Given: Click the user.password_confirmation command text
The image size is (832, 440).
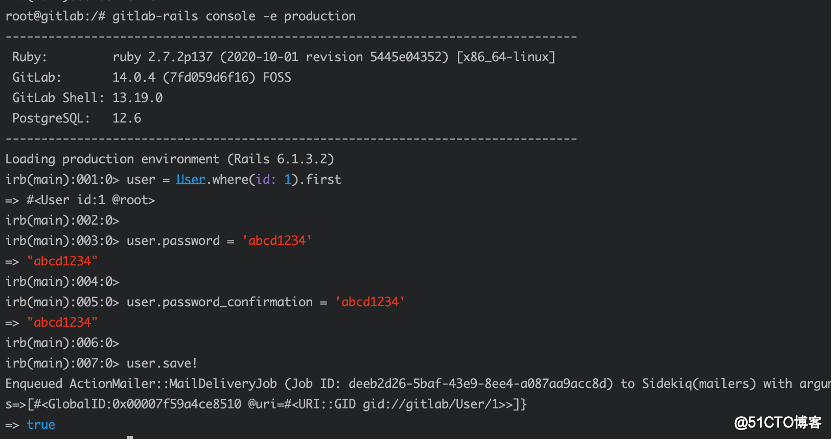Looking at the screenshot, I should coord(219,302).
